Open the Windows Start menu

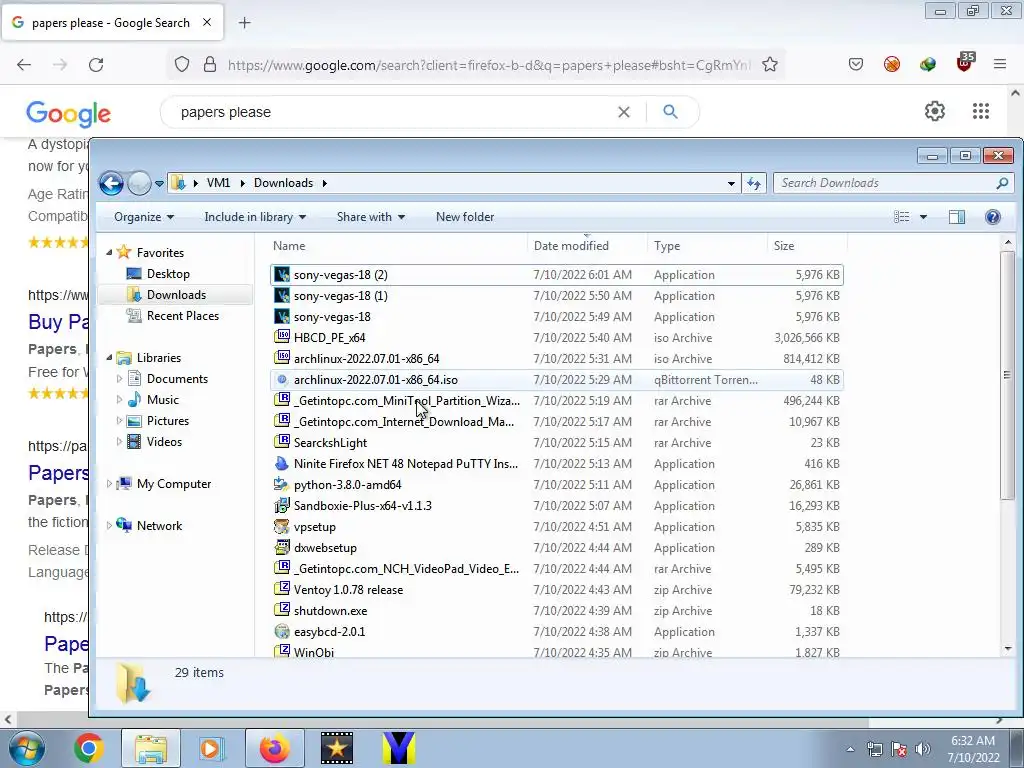(27, 748)
